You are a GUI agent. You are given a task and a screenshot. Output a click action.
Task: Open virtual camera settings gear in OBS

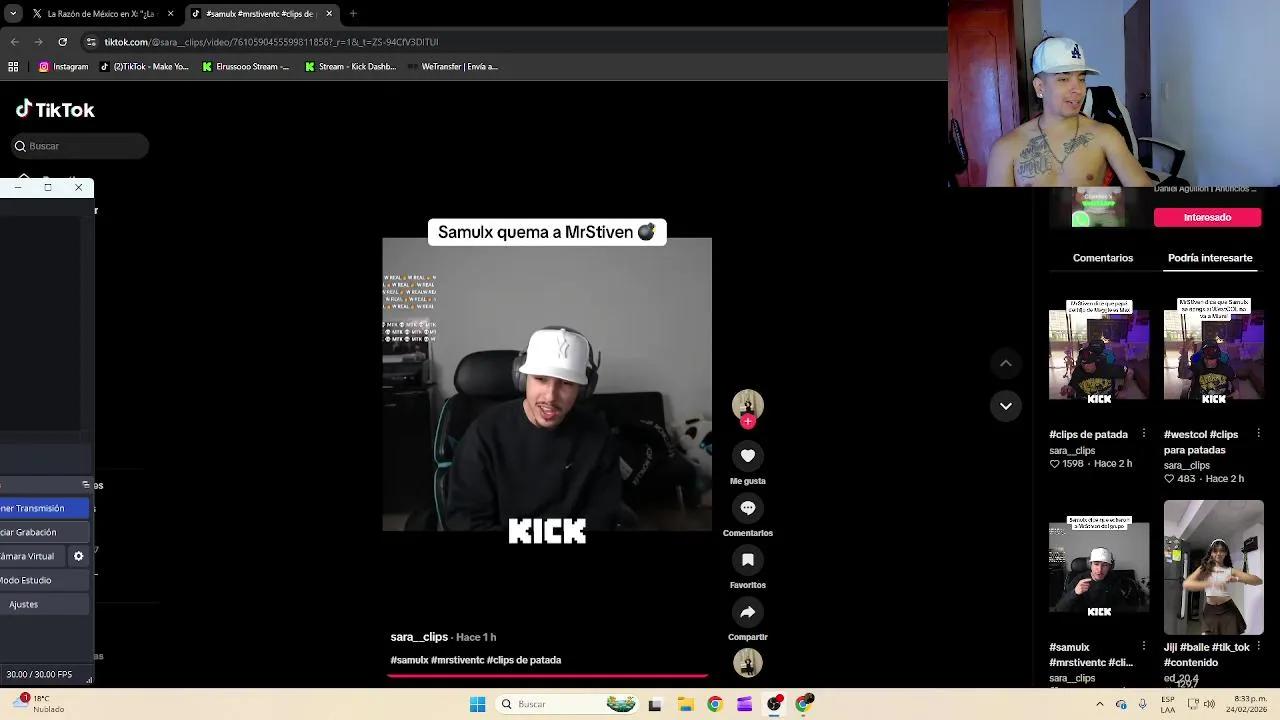click(x=78, y=556)
